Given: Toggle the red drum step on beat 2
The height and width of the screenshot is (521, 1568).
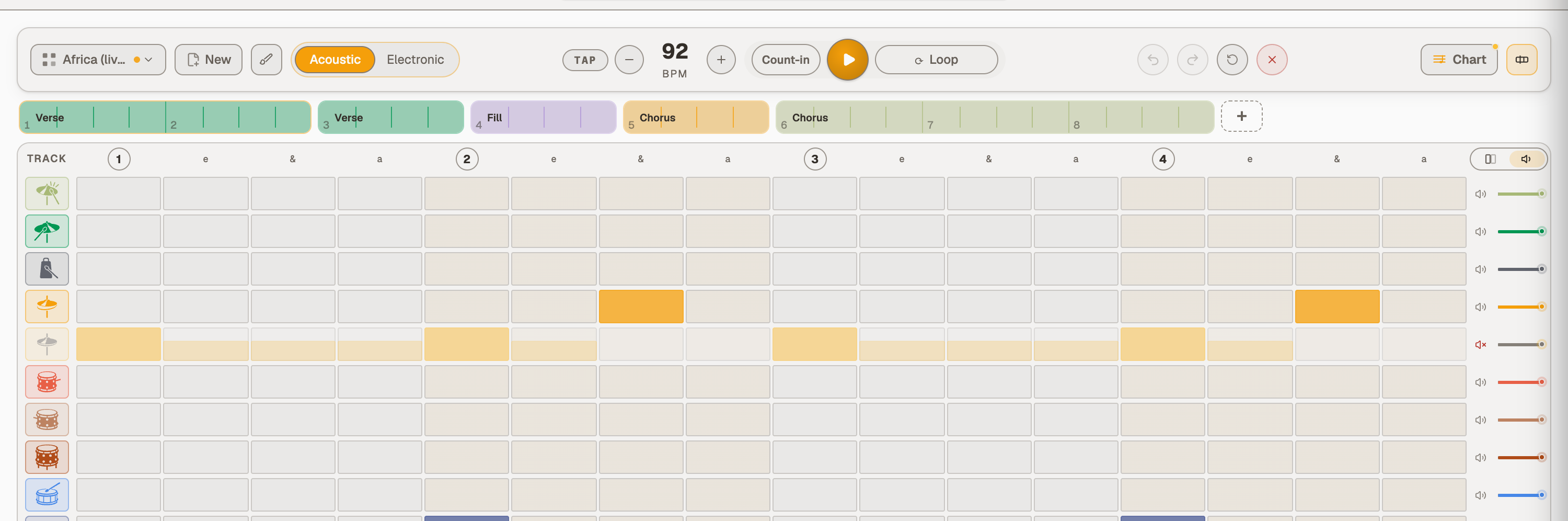Looking at the screenshot, I should [467, 382].
